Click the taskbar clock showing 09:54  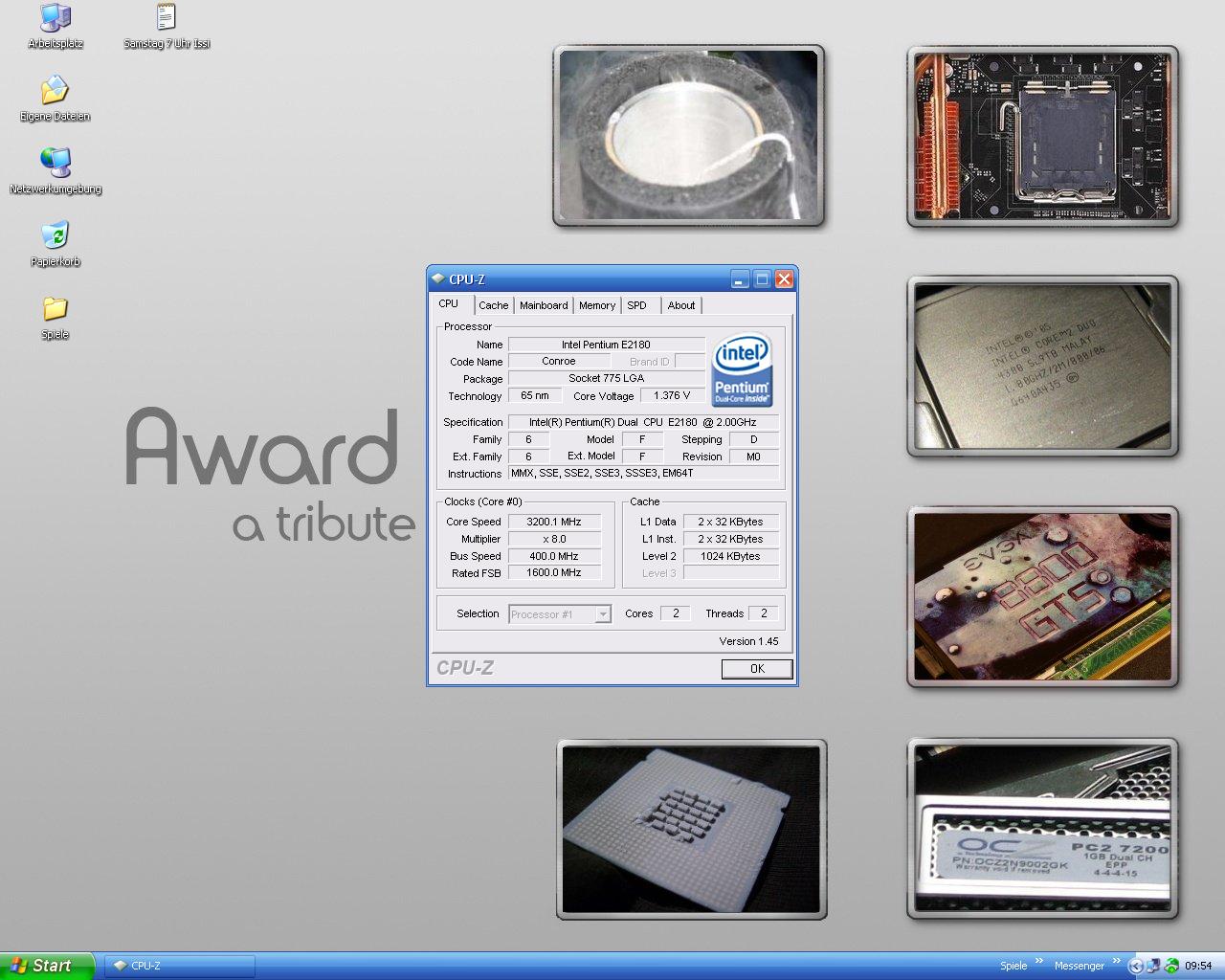coord(1198,966)
